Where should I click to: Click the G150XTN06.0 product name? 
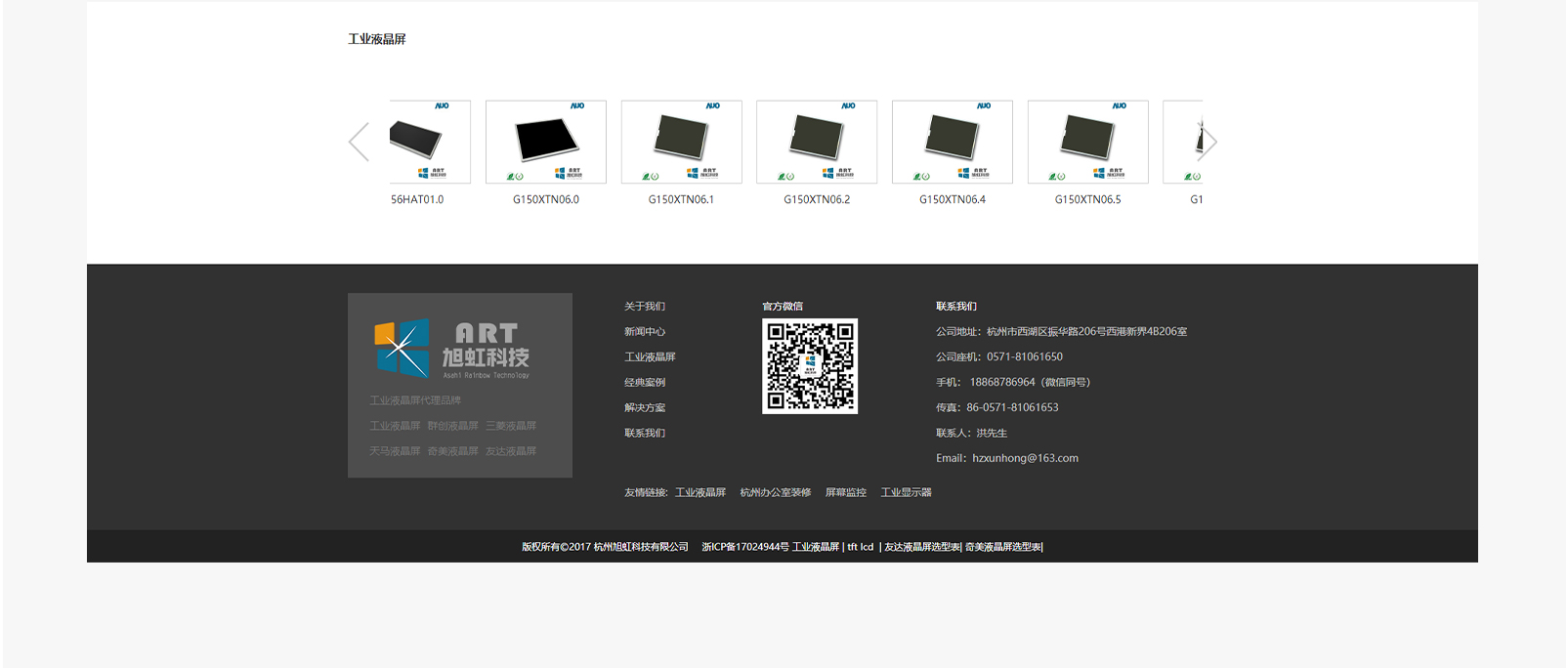546,199
